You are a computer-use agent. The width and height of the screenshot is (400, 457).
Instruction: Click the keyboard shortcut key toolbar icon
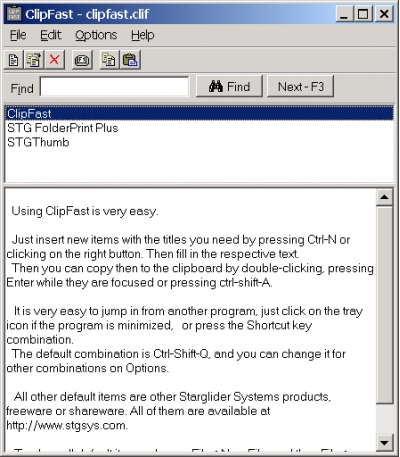pos(82,60)
